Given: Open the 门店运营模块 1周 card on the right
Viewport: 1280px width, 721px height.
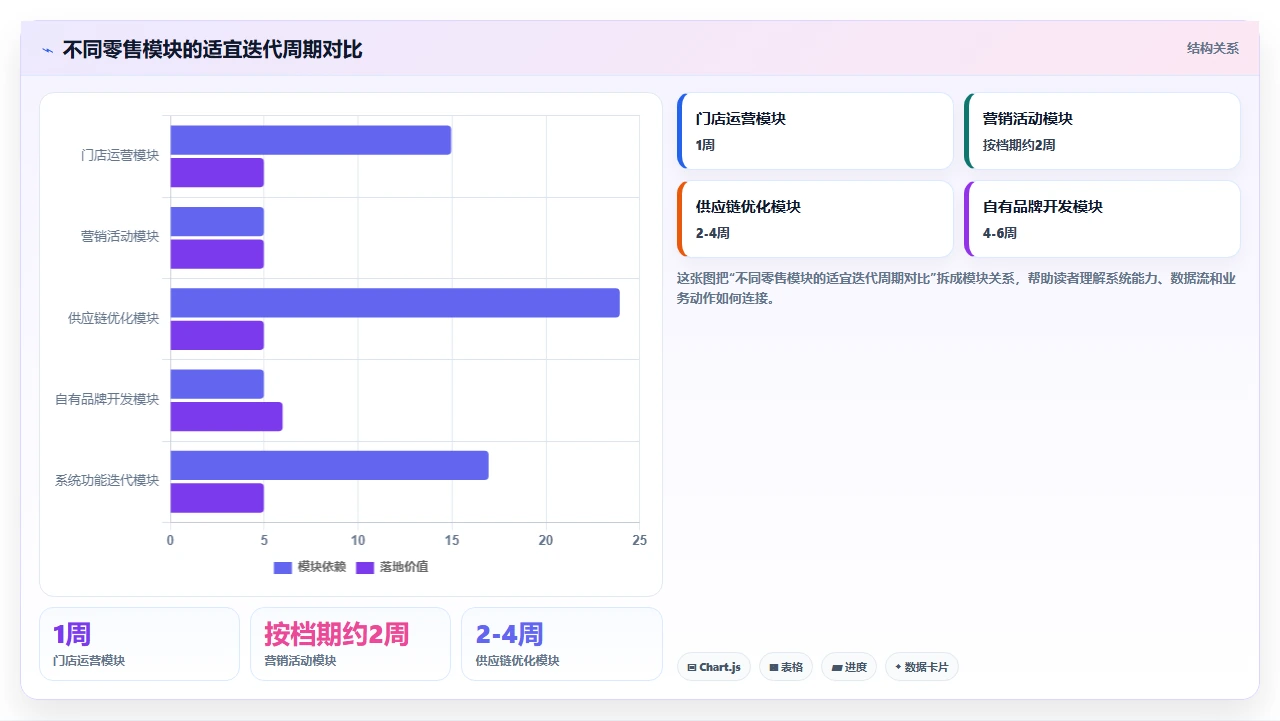Looking at the screenshot, I should [x=815, y=131].
